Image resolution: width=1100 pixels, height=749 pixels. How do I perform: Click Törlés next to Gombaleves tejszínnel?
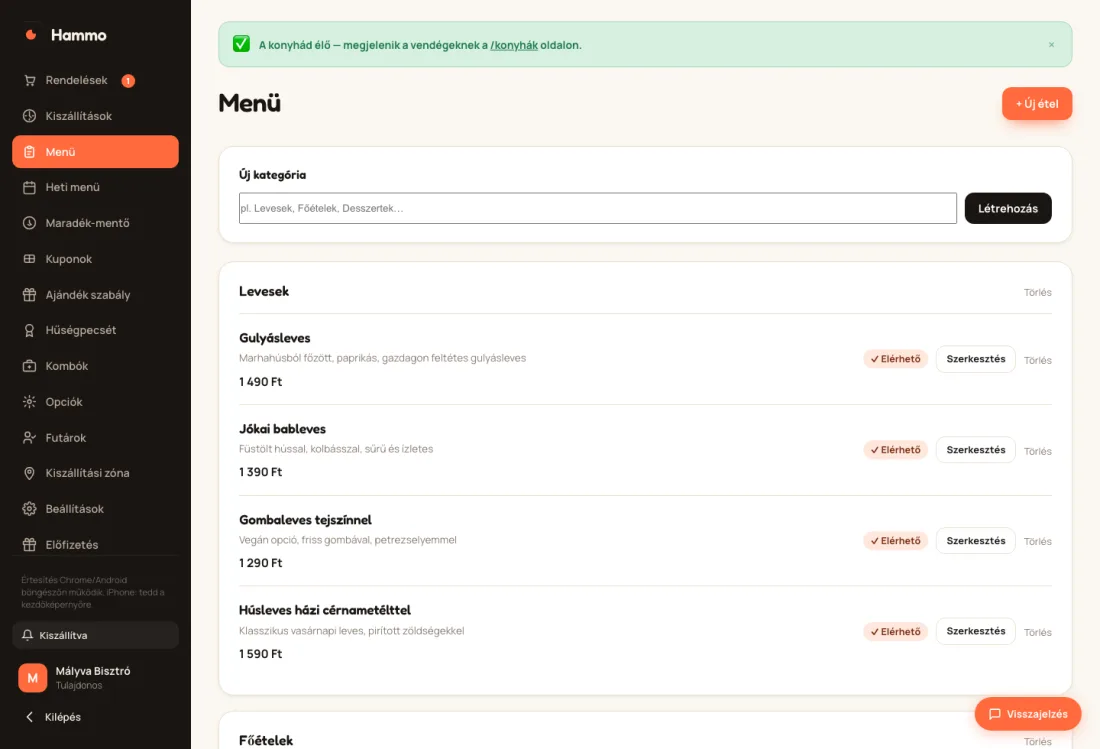(x=1038, y=541)
